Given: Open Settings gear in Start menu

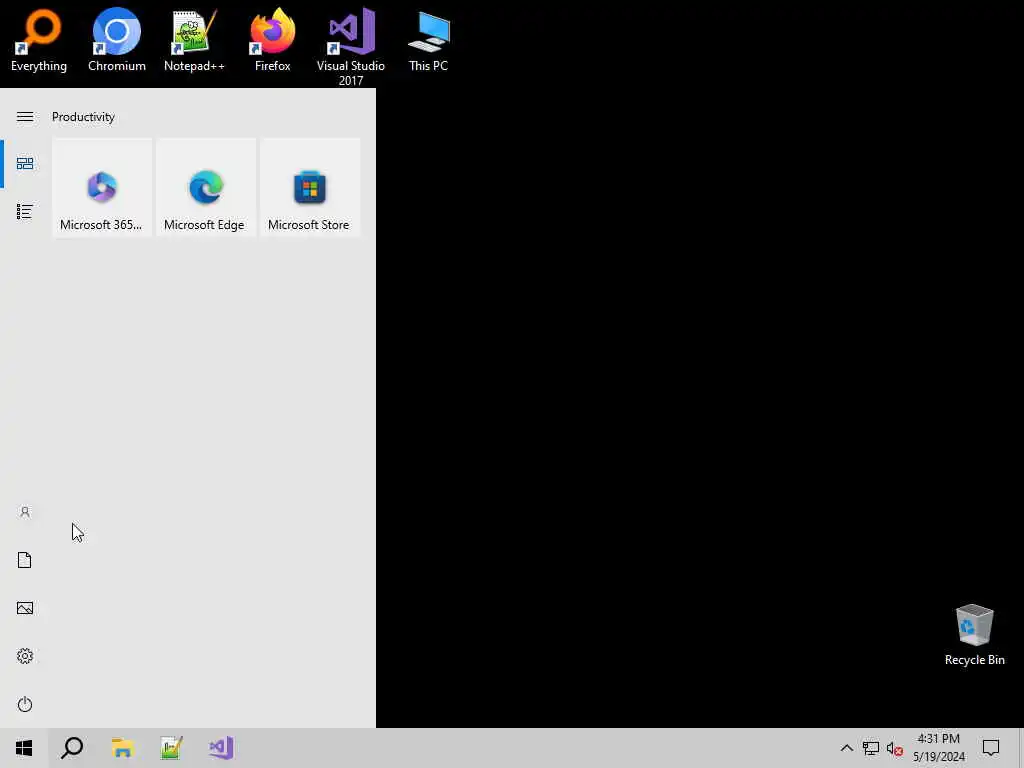Looking at the screenshot, I should pos(25,656).
